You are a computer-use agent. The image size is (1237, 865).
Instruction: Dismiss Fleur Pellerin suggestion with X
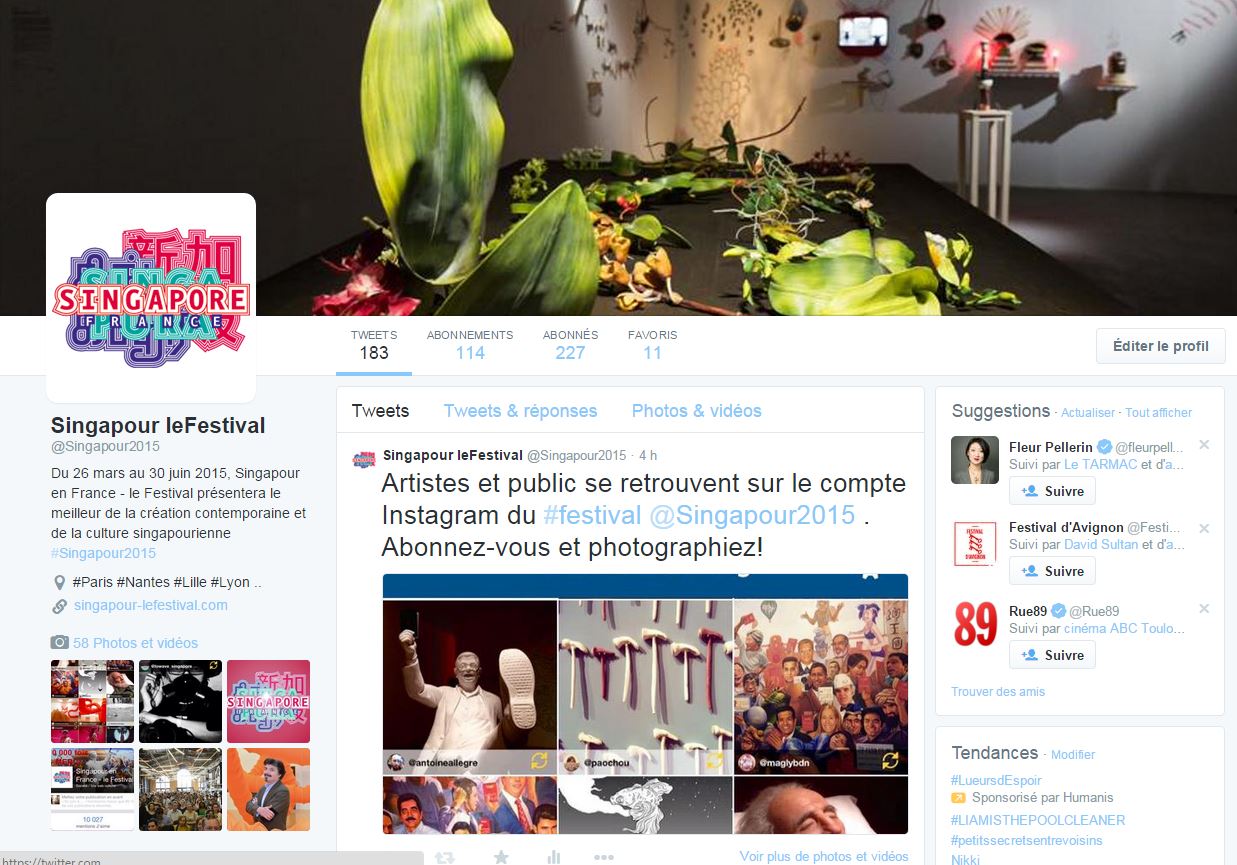pyautogui.click(x=1204, y=445)
